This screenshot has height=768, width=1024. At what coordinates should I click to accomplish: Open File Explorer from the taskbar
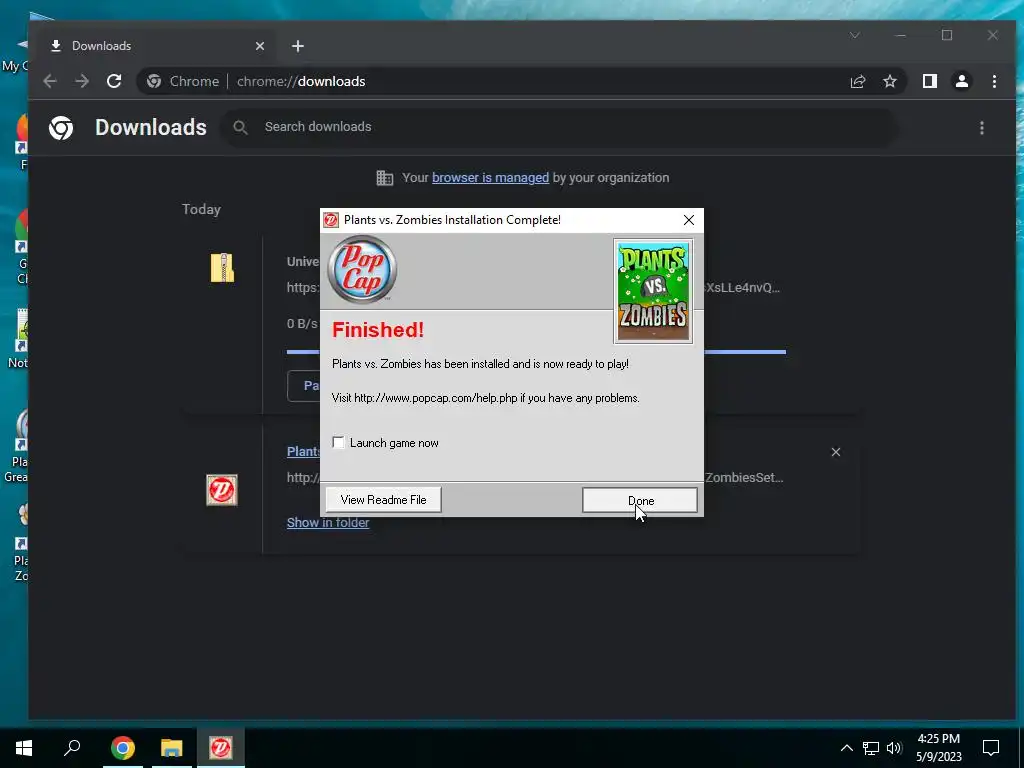click(x=172, y=748)
